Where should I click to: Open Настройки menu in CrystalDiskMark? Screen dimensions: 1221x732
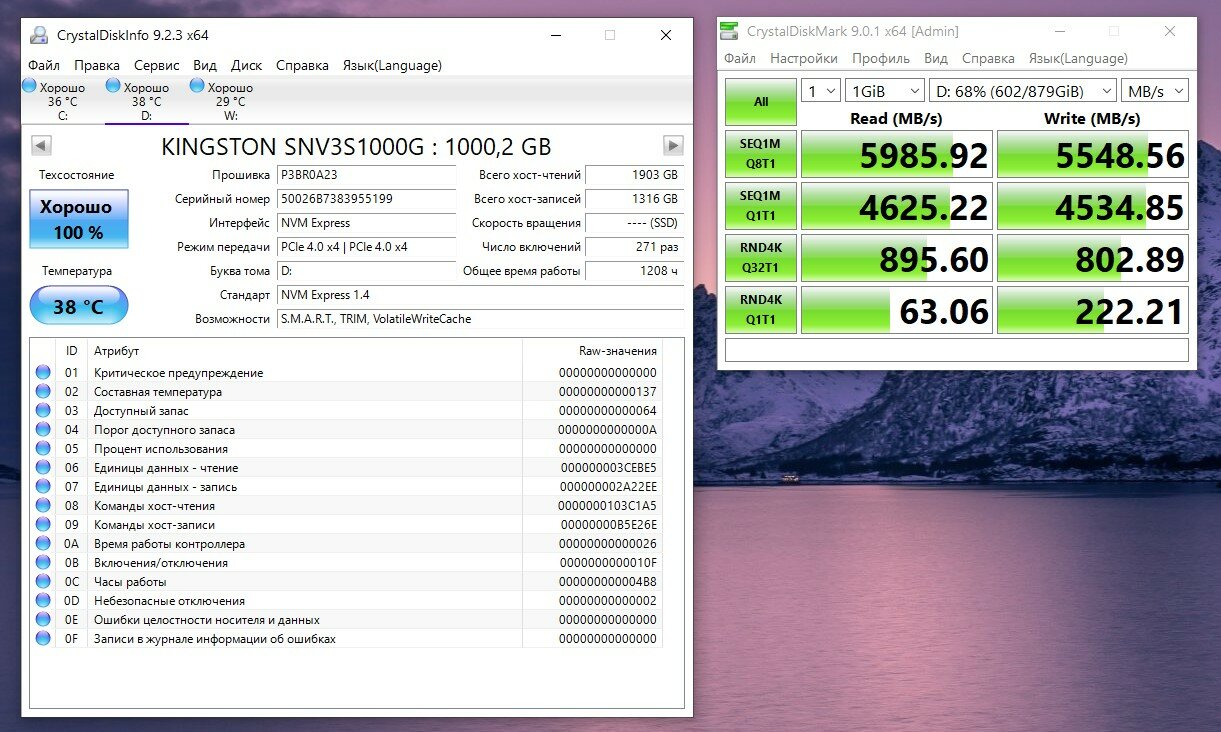click(x=804, y=58)
